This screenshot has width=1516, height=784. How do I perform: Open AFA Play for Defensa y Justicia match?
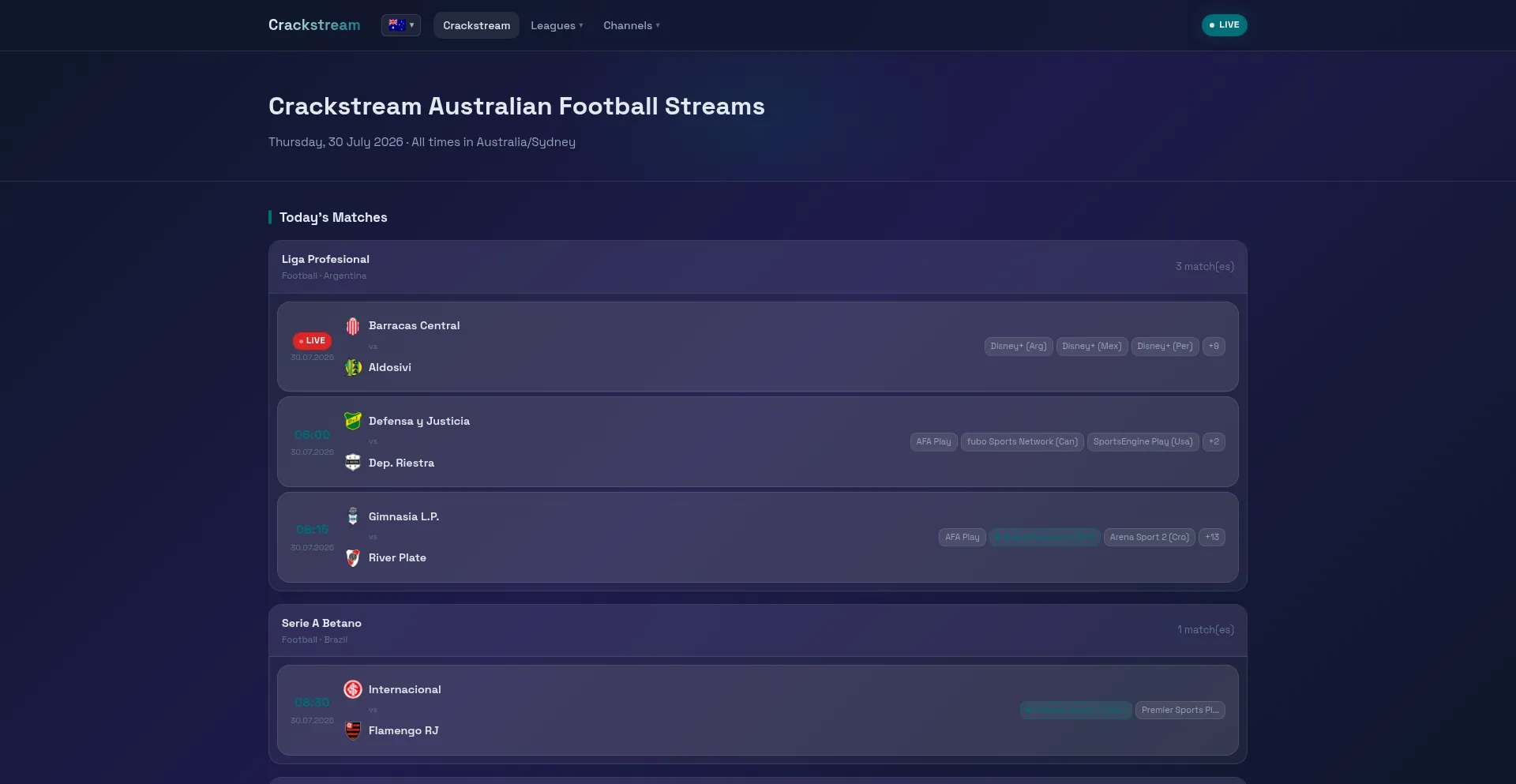(934, 442)
